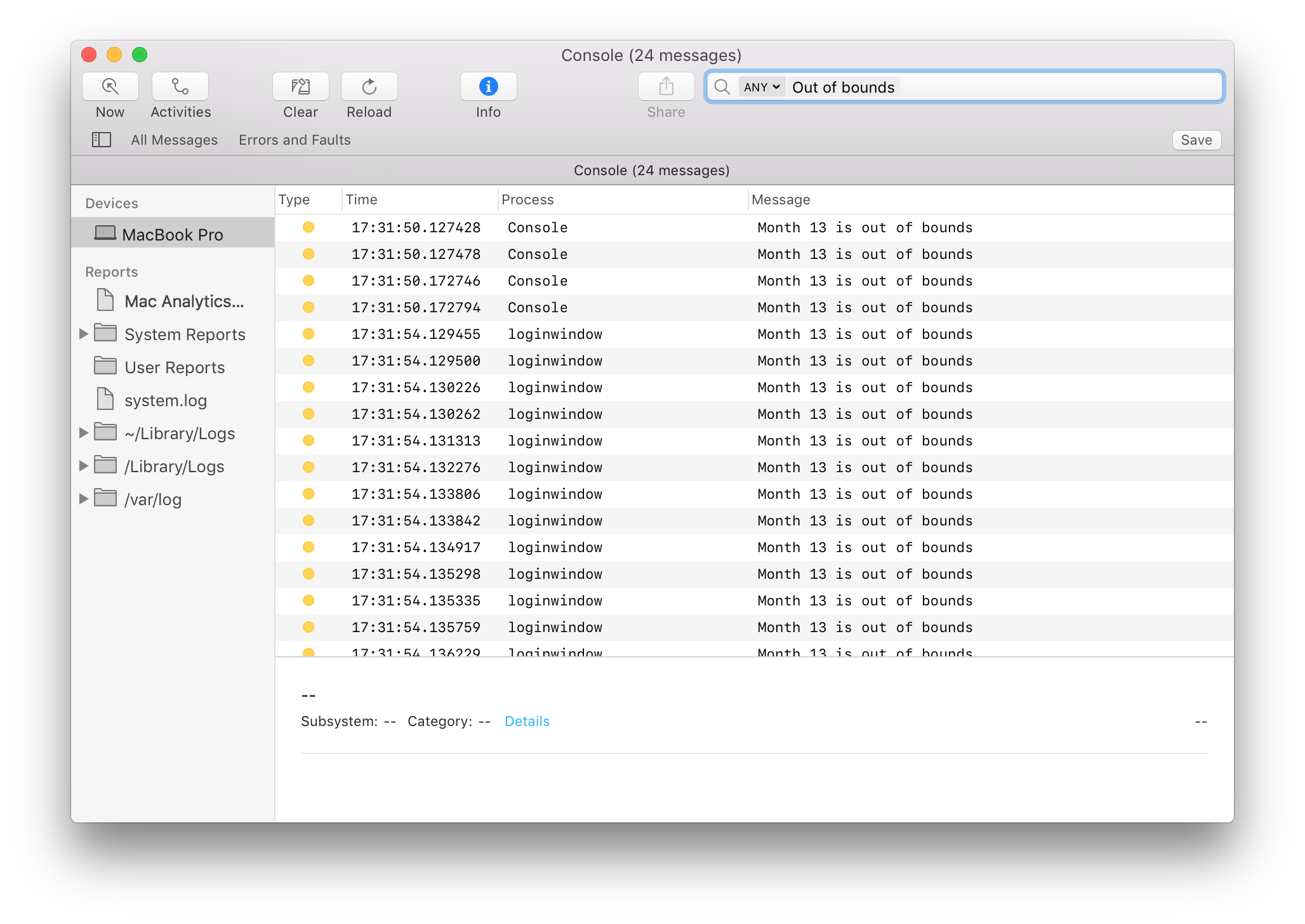Viewport: 1305px width, 924px height.
Task: Switch to All Messages filter
Action: point(174,140)
